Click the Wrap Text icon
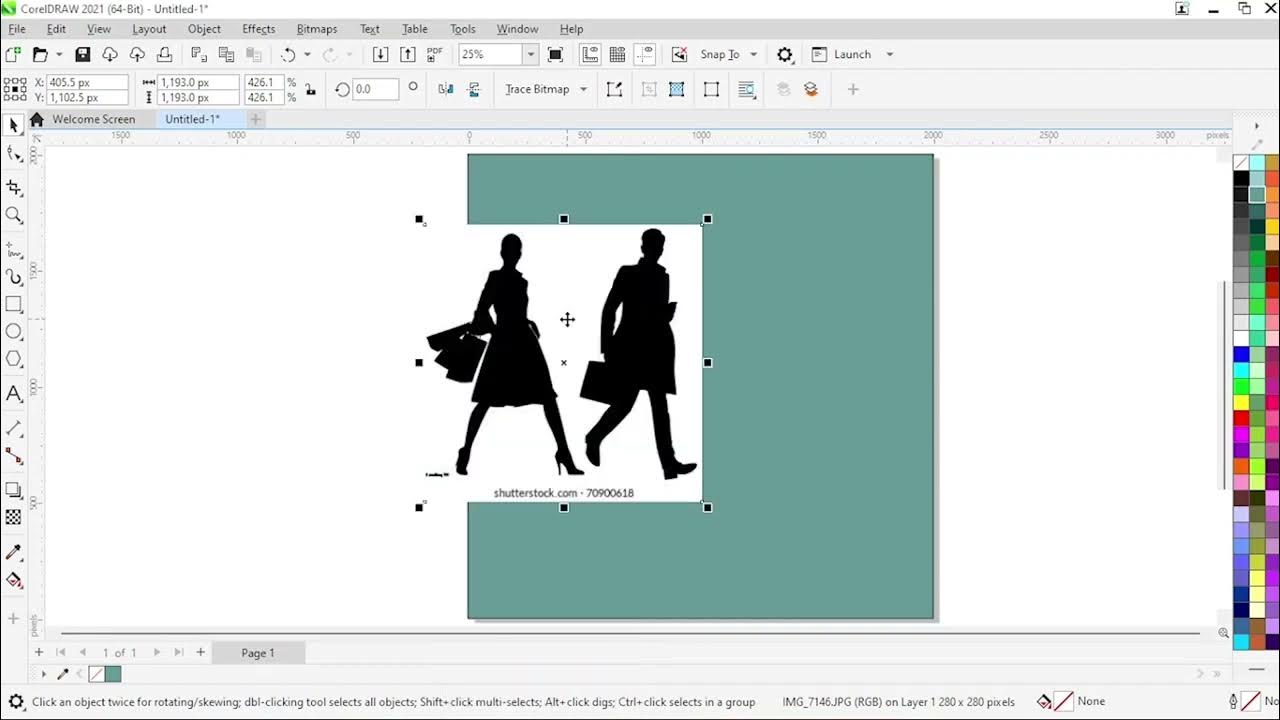 pos(747,89)
